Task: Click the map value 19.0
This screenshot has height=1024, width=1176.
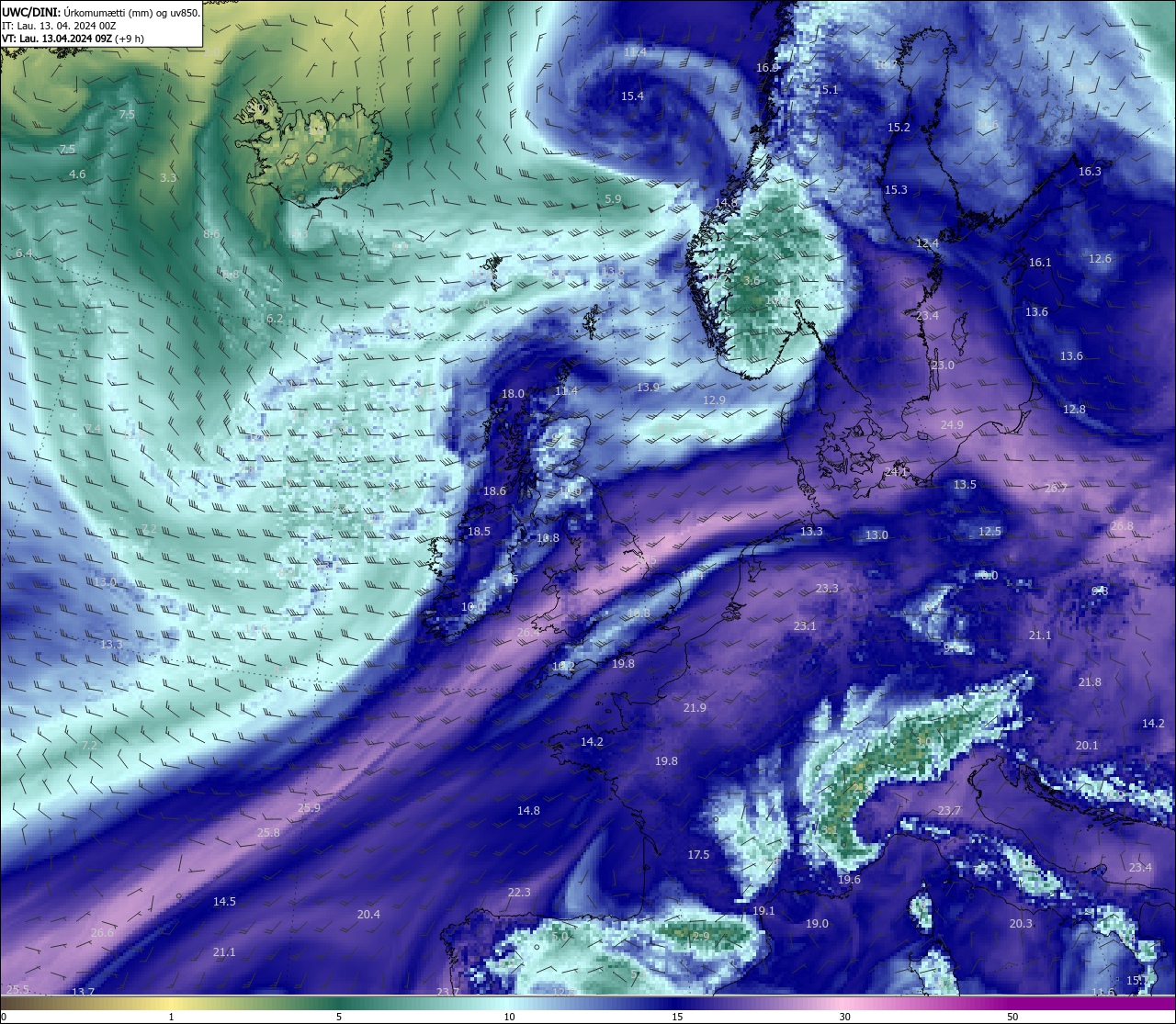Action: pyautogui.click(x=817, y=924)
